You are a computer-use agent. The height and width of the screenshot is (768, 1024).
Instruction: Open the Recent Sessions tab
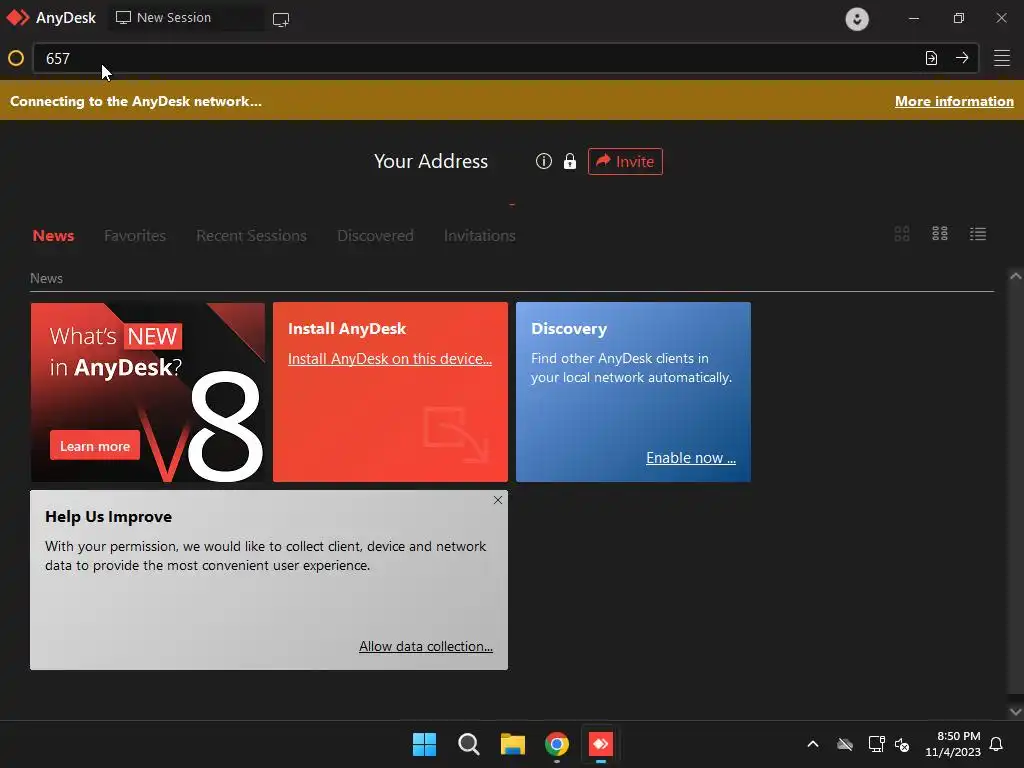[x=251, y=236]
